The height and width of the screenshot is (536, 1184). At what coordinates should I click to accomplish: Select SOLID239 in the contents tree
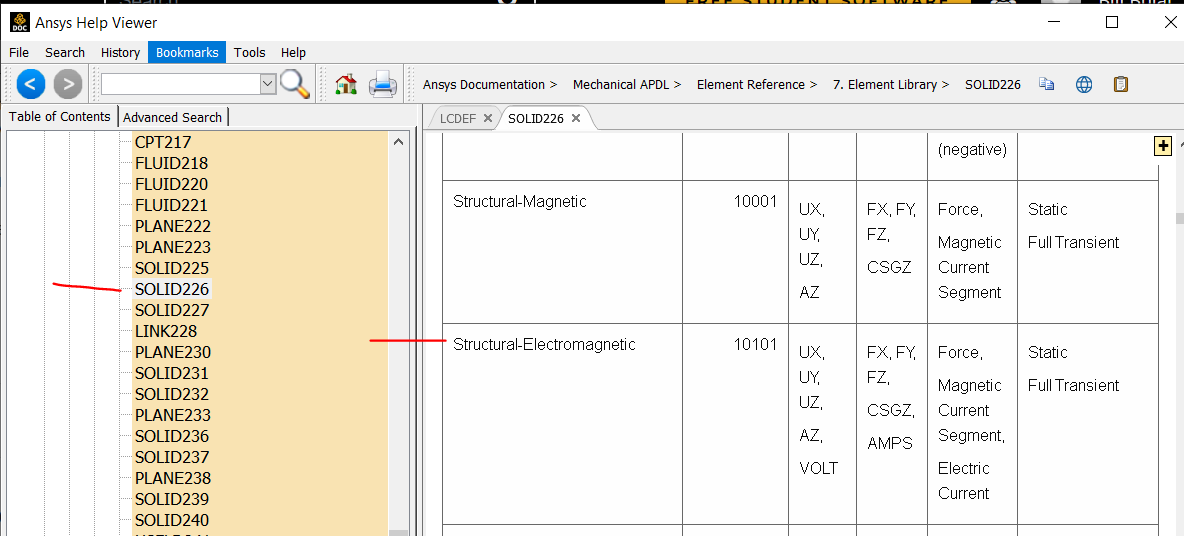pyautogui.click(x=172, y=500)
